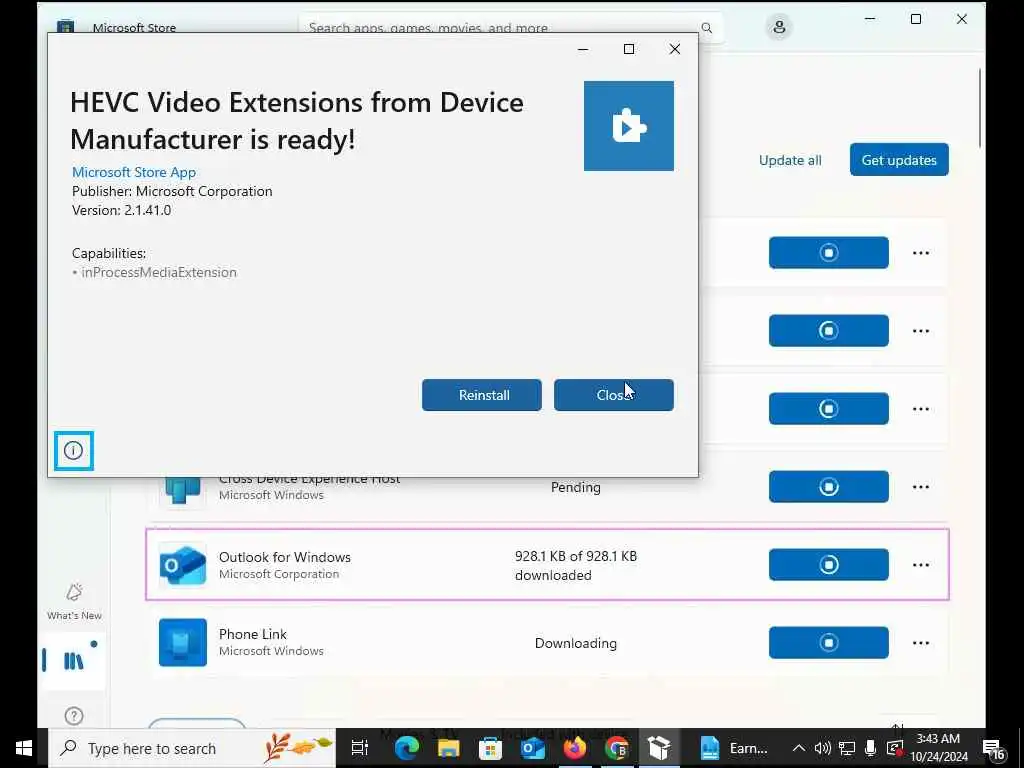Open the Microsoft Store taskbar icon

[x=490, y=748]
